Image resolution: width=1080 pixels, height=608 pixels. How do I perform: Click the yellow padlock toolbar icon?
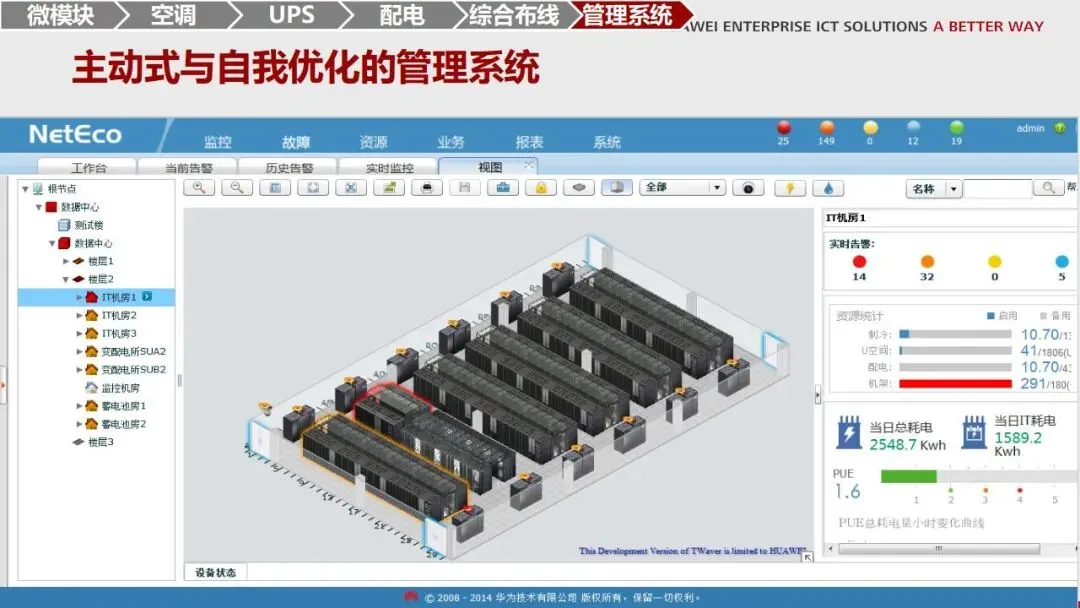[x=541, y=188]
